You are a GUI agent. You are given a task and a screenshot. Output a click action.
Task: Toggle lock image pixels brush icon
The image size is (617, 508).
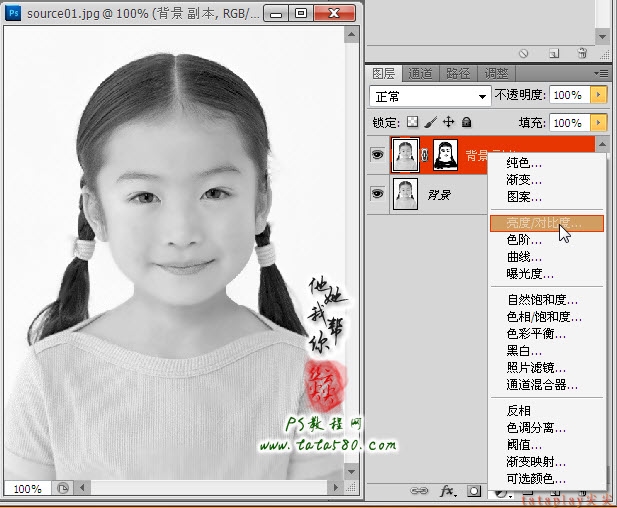[x=431, y=122]
